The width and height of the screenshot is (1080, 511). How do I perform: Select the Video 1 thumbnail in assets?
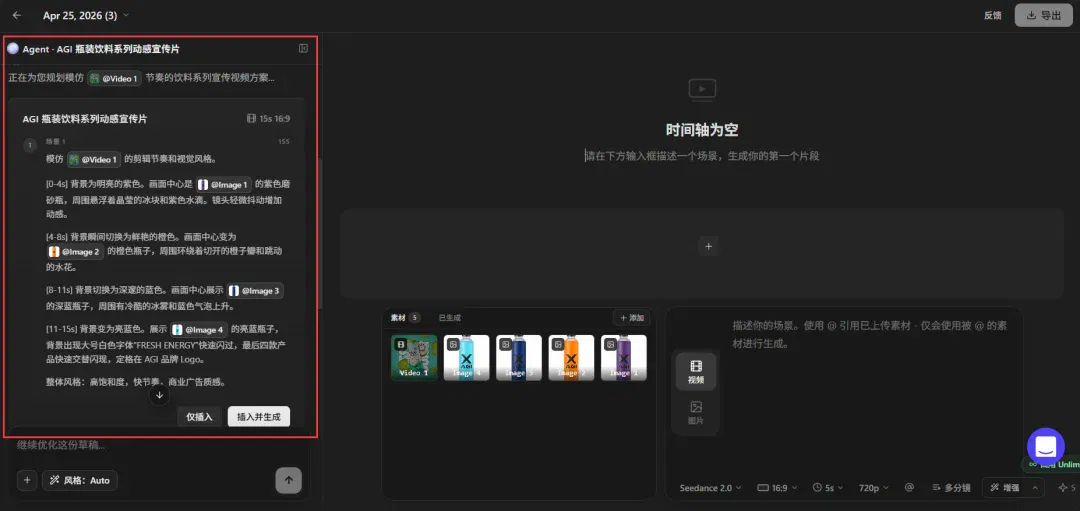pos(414,357)
